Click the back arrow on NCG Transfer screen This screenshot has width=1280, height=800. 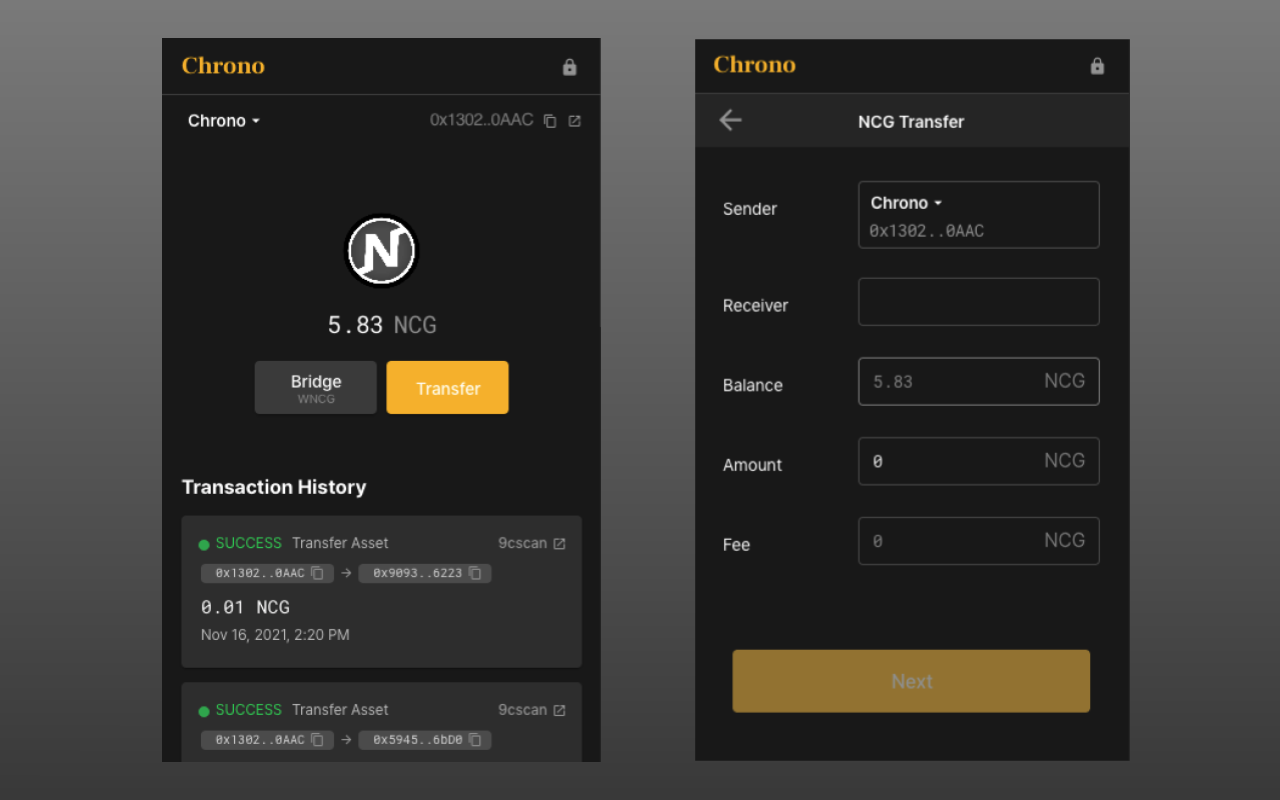click(x=730, y=120)
